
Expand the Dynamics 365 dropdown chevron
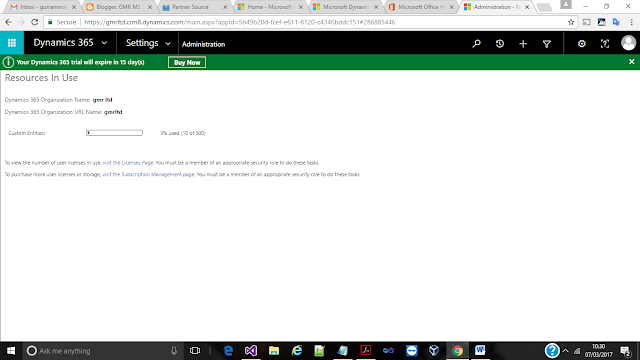click(104, 43)
